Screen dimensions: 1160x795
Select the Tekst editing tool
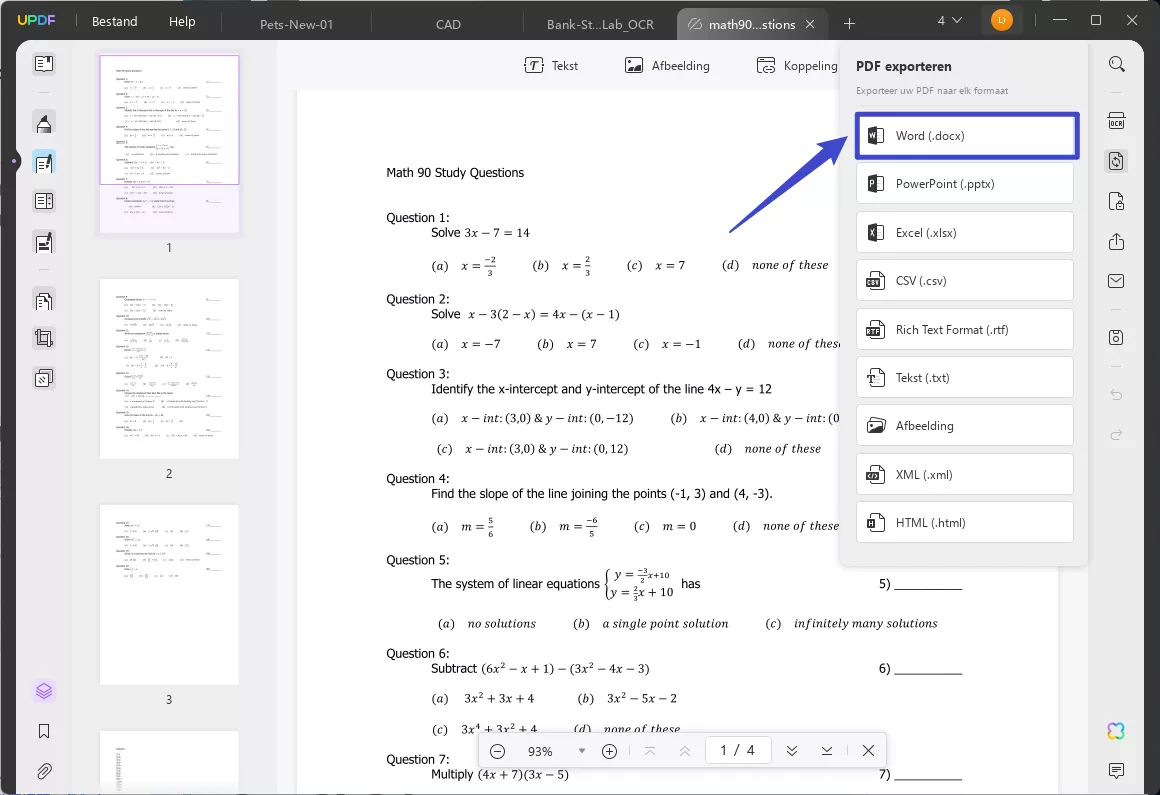[551, 66]
